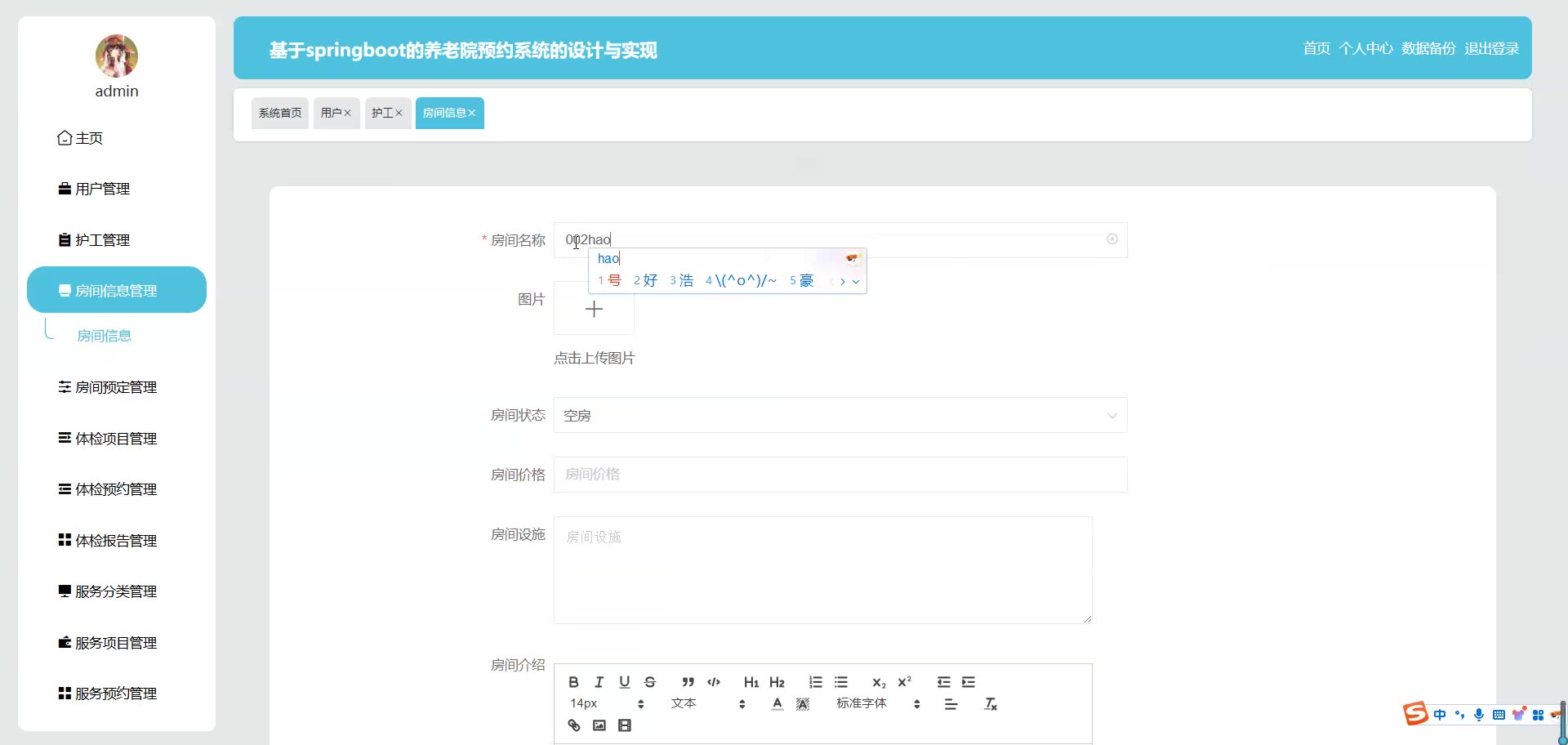Set heading level H2
Screen dimensions: 1568x745
click(x=777, y=682)
